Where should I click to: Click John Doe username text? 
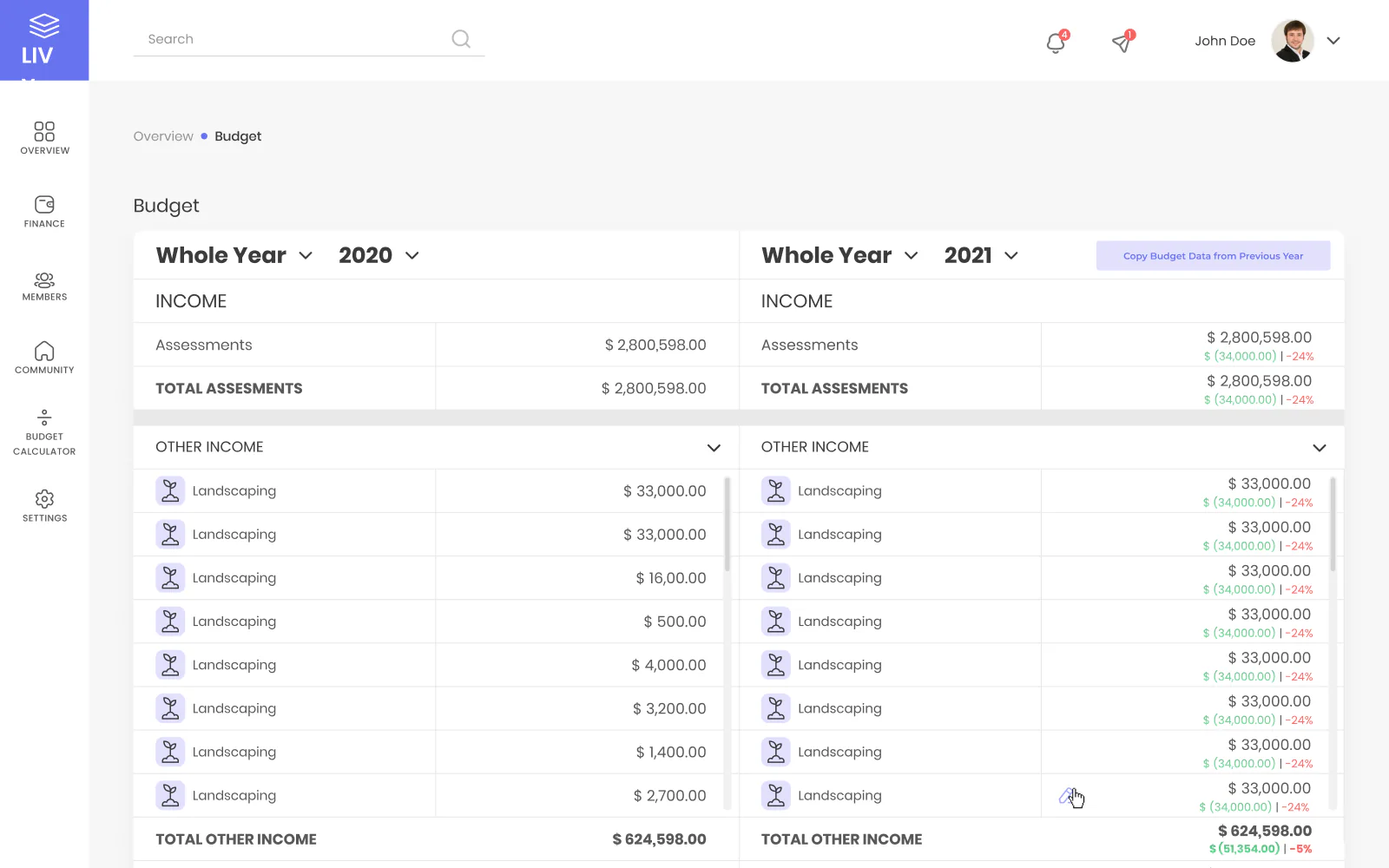[x=1225, y=41]
